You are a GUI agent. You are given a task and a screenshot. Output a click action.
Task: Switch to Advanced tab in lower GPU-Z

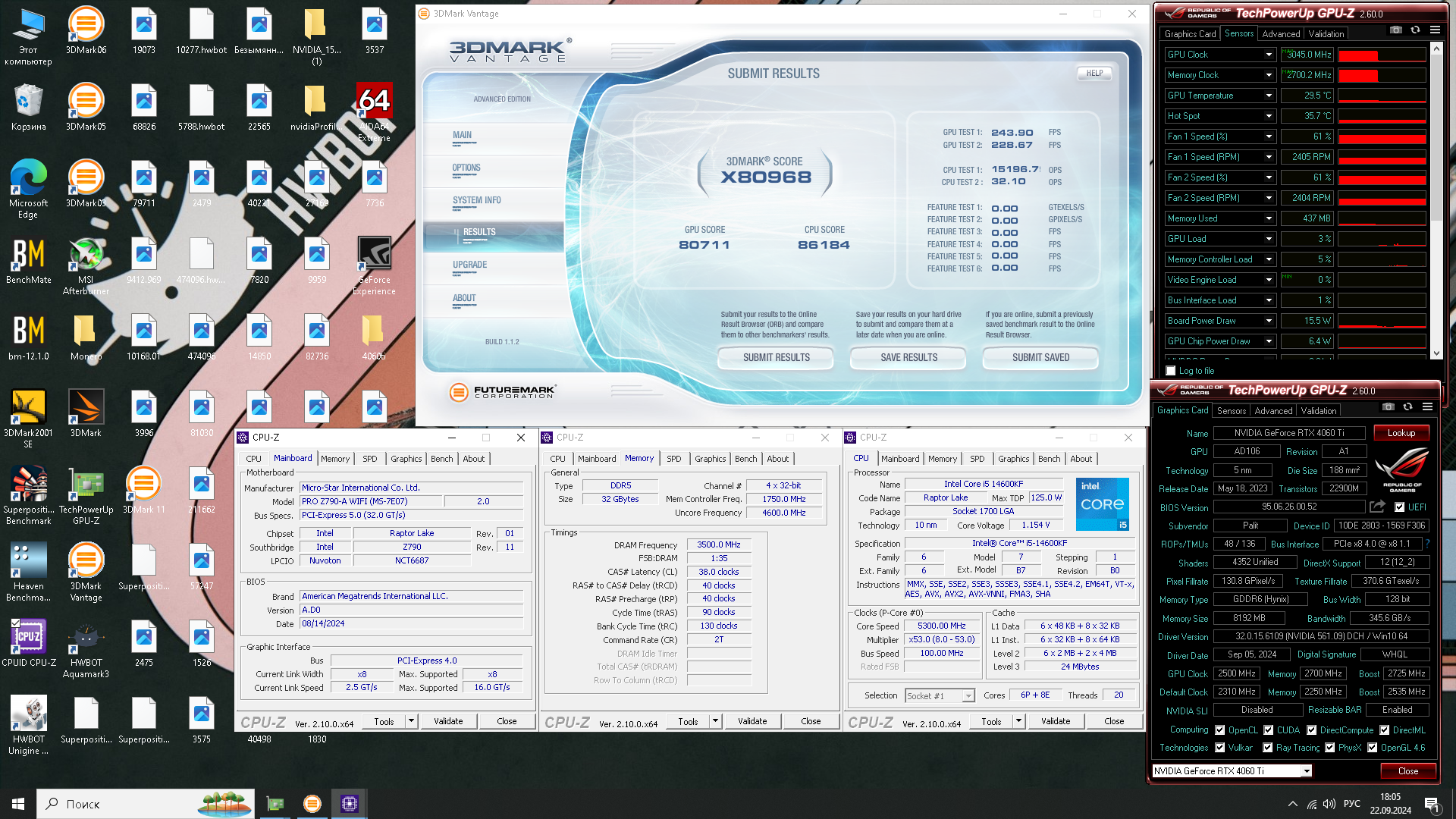click(1273, 410)
